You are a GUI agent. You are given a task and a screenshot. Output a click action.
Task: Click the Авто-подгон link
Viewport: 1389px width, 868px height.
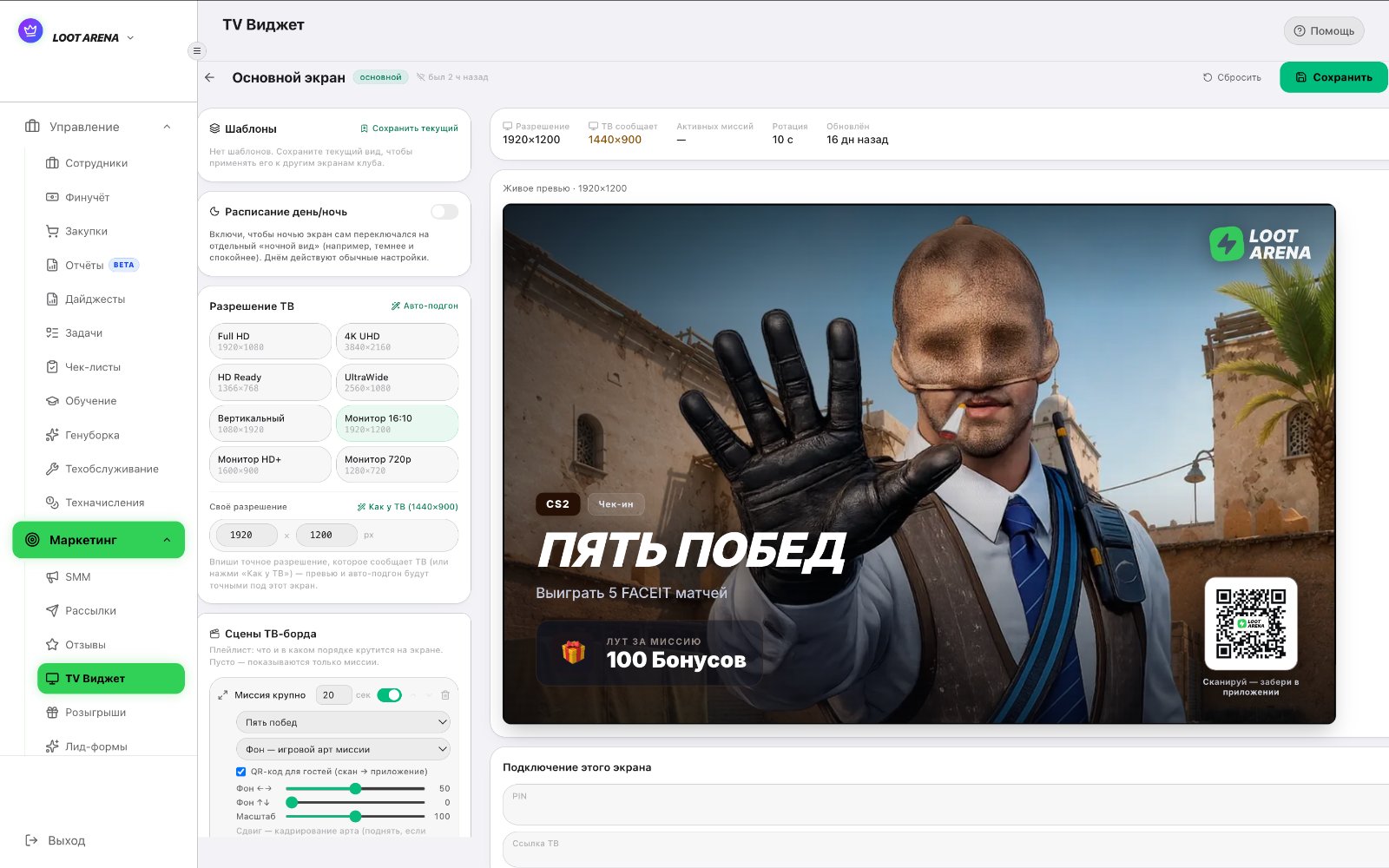tap(425, 306)
